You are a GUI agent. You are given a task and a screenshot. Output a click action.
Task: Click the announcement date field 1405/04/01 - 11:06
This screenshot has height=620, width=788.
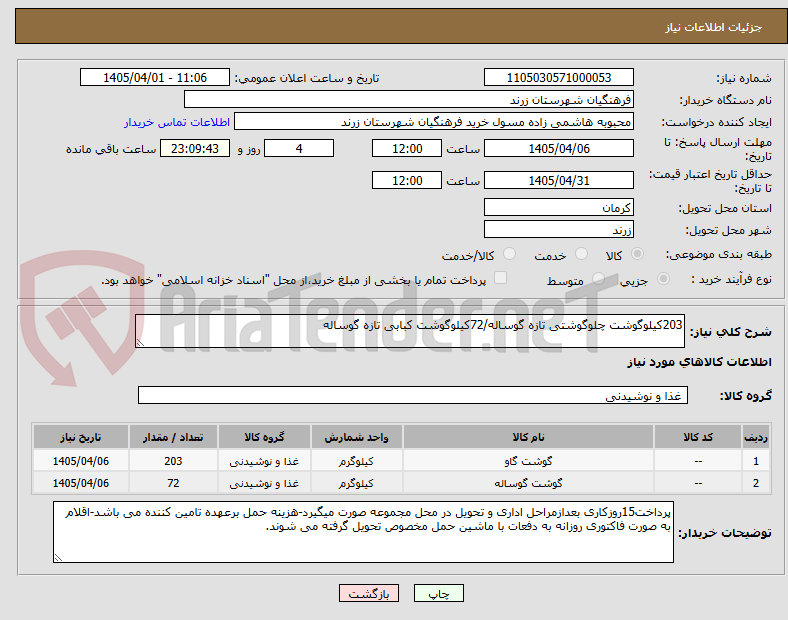pos(155,77)
